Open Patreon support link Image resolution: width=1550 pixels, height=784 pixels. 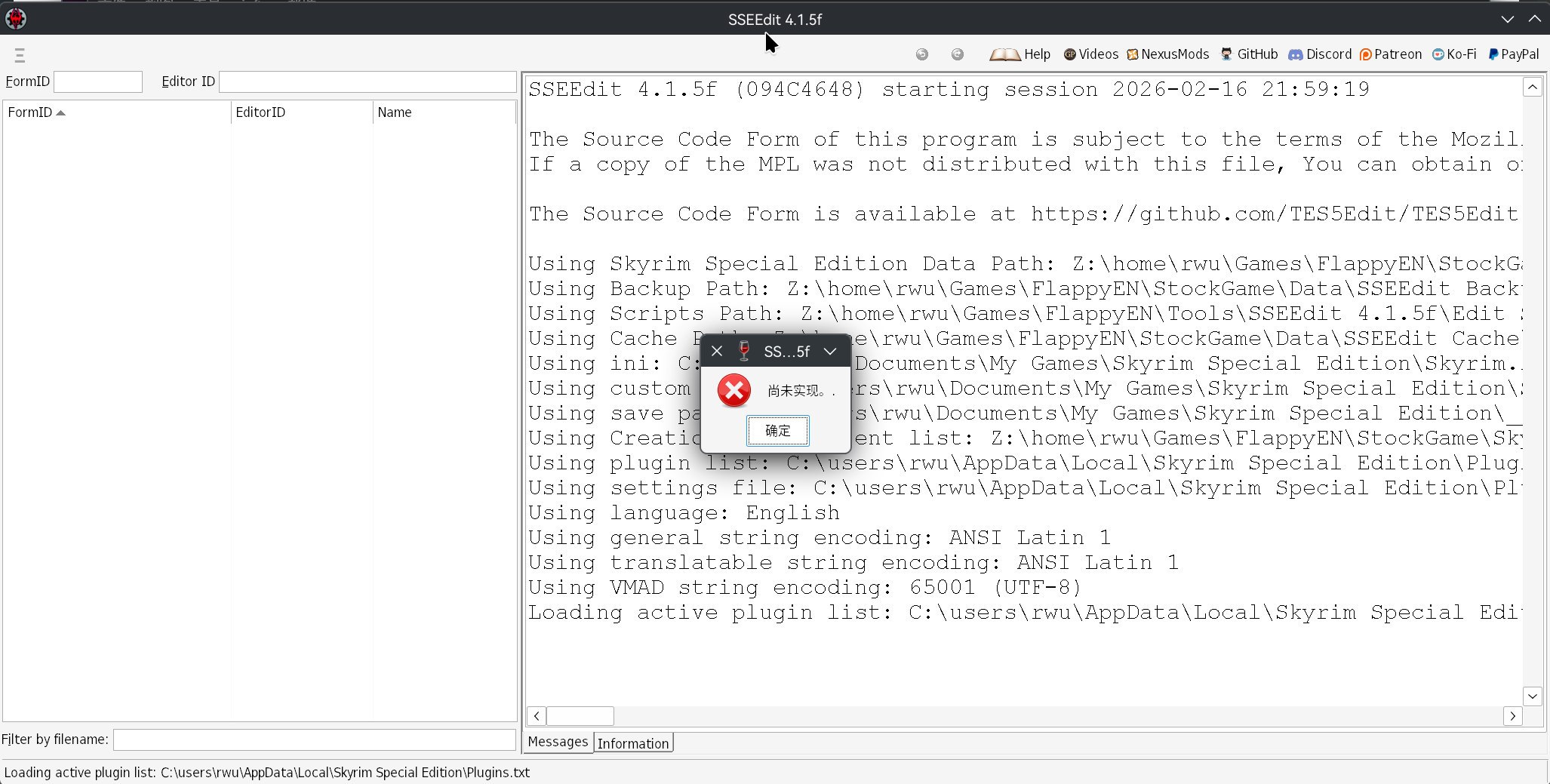click(x=1390, y=54)
